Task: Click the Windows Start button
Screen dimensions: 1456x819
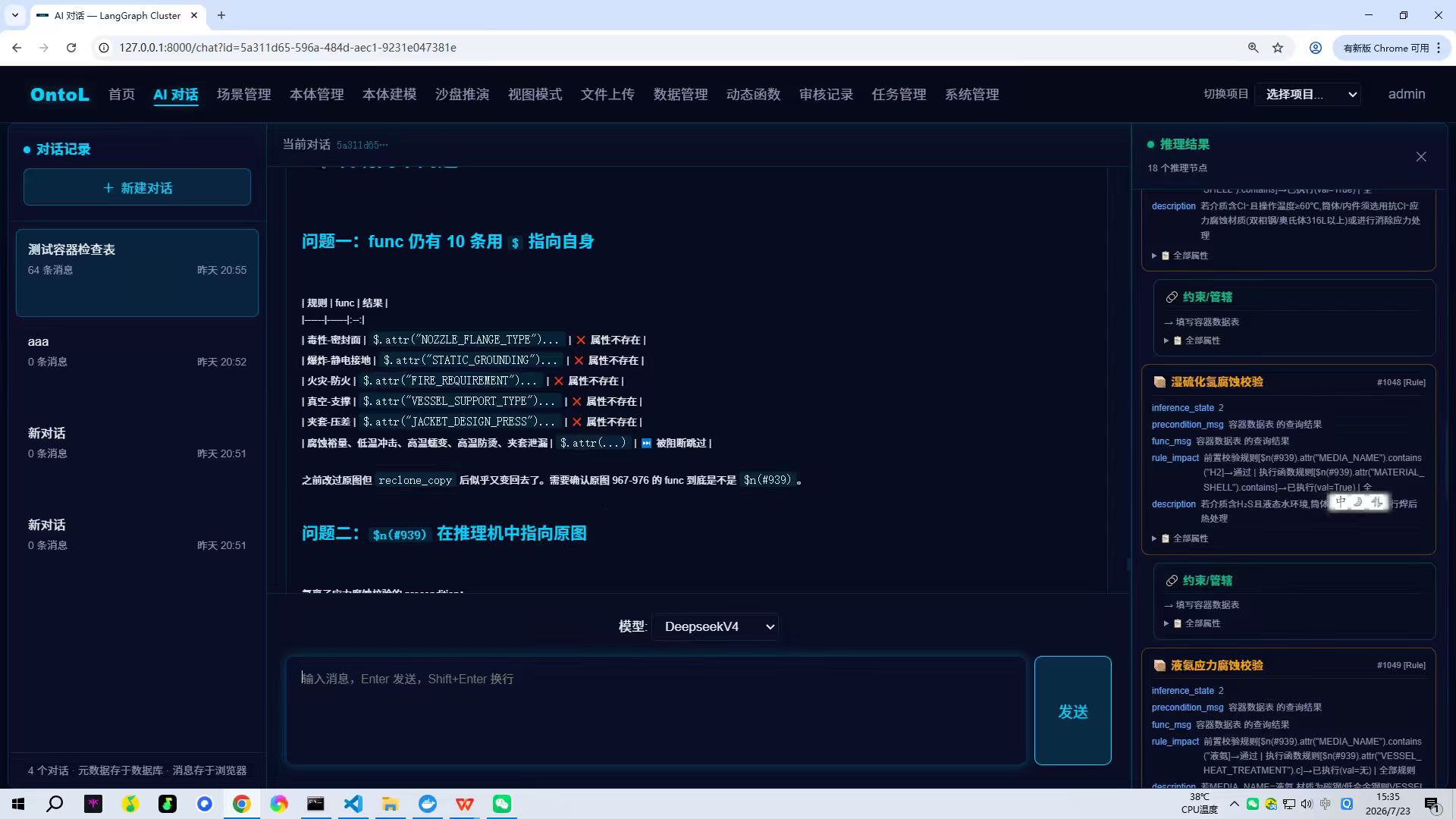Action: tap(18, 804)
